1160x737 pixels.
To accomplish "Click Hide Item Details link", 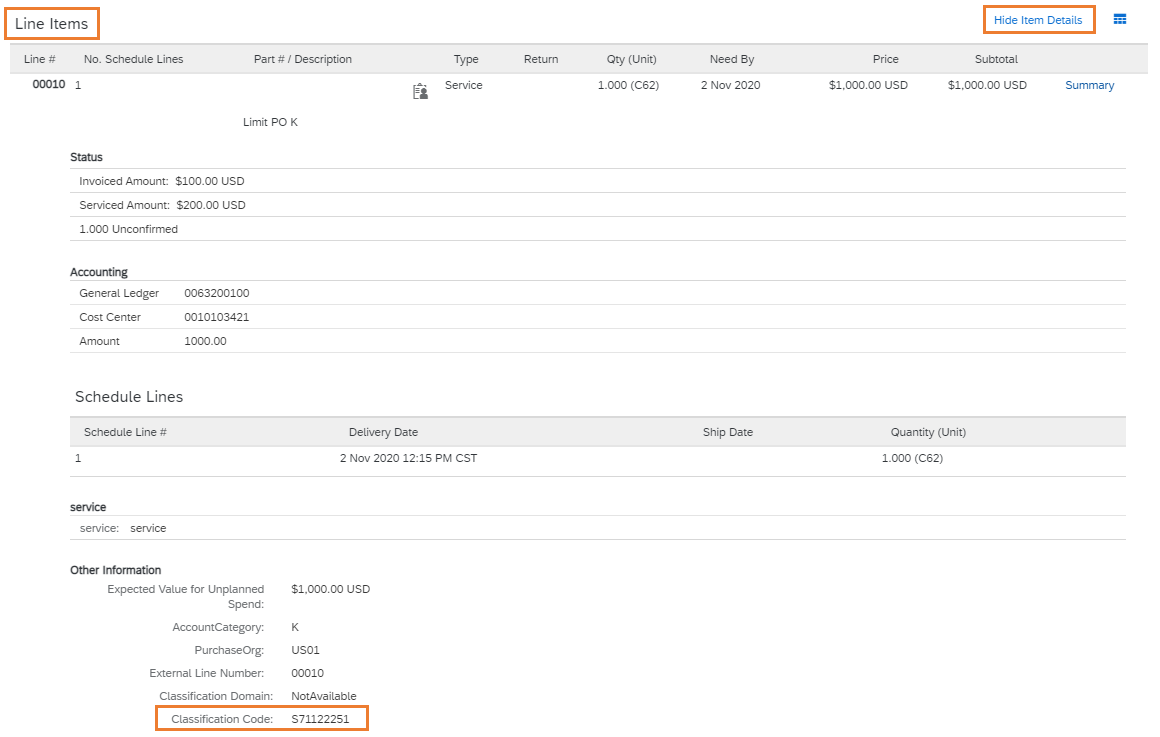I will point(1038,20).
